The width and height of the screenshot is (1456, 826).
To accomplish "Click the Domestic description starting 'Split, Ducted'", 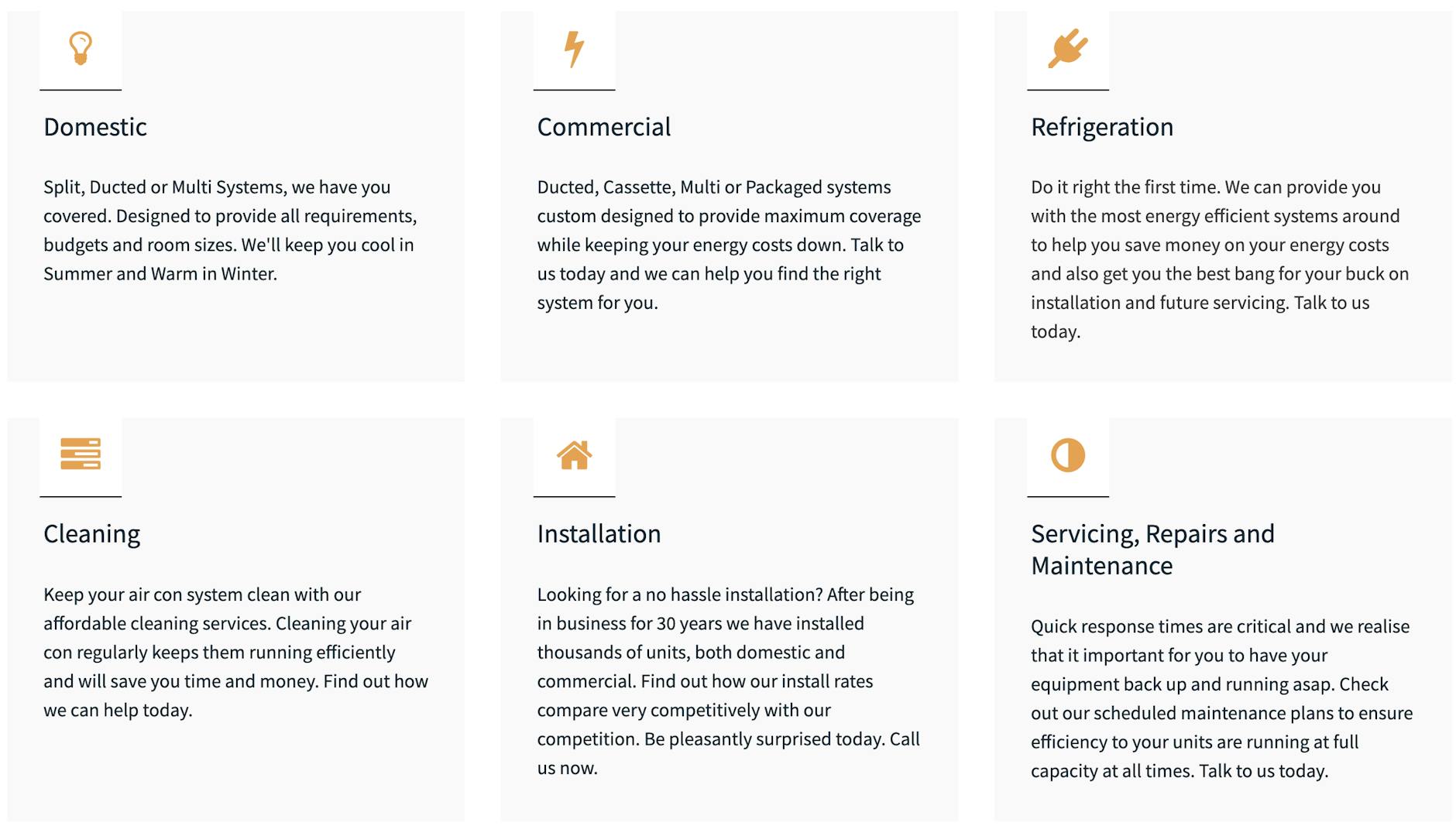I will pos(230,230).
